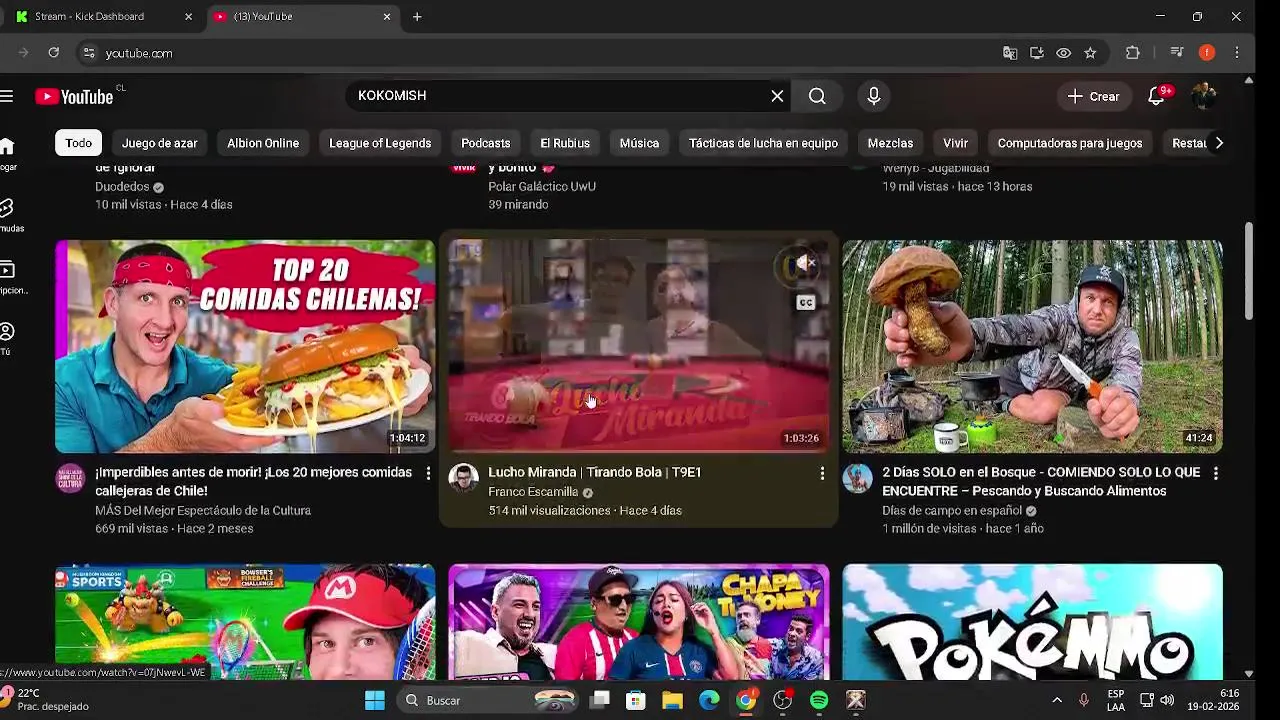Select the Vivir chip
Viewport: 1280px width, 720px height.
[955, 143]
